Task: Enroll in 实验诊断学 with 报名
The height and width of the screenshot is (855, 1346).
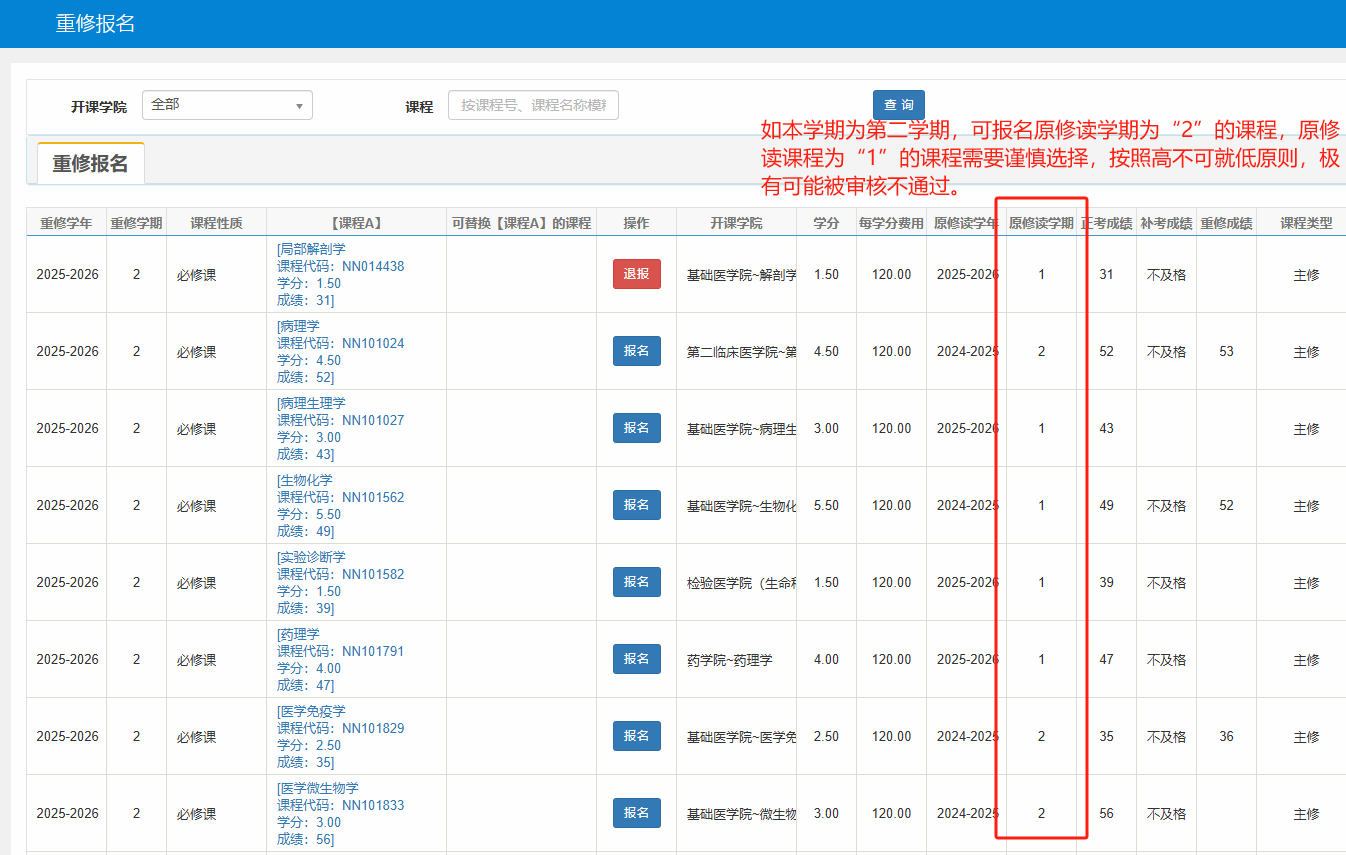Action: (x=636, y=582)
